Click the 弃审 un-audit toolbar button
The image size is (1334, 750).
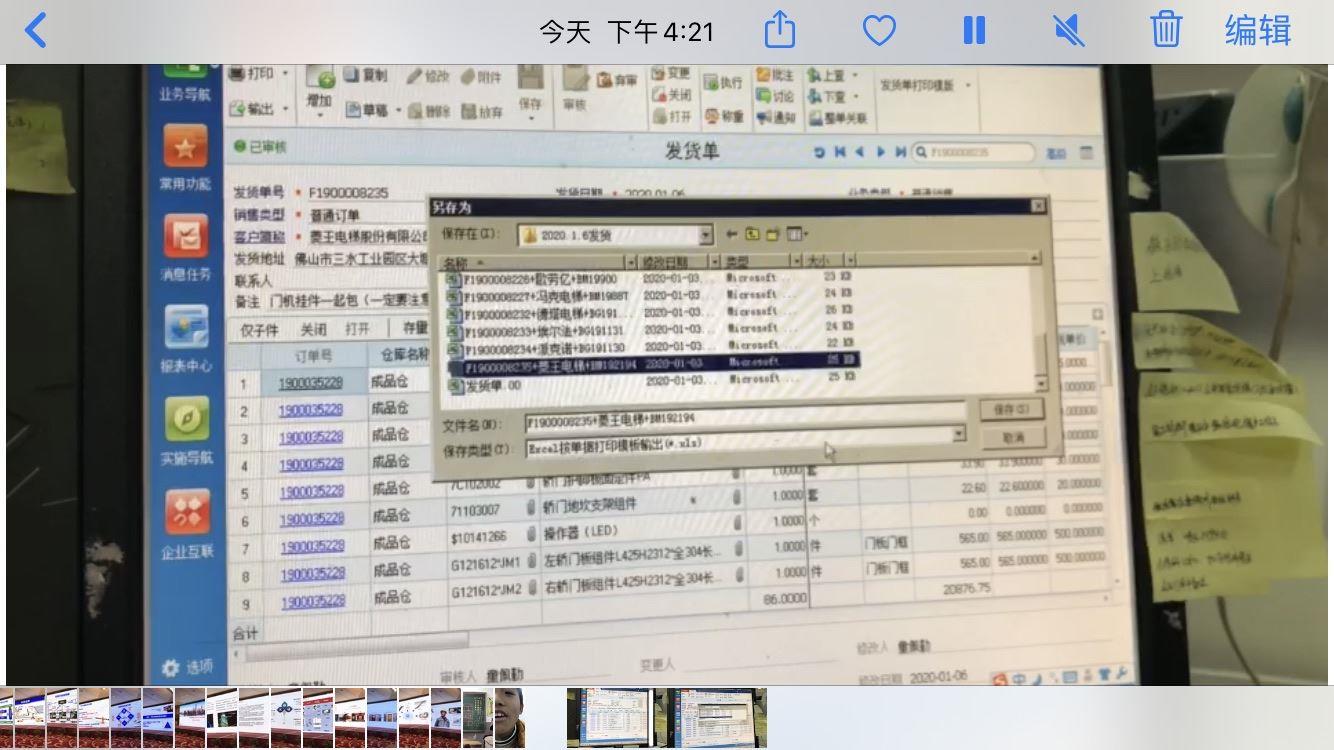(x=617, y=79)
